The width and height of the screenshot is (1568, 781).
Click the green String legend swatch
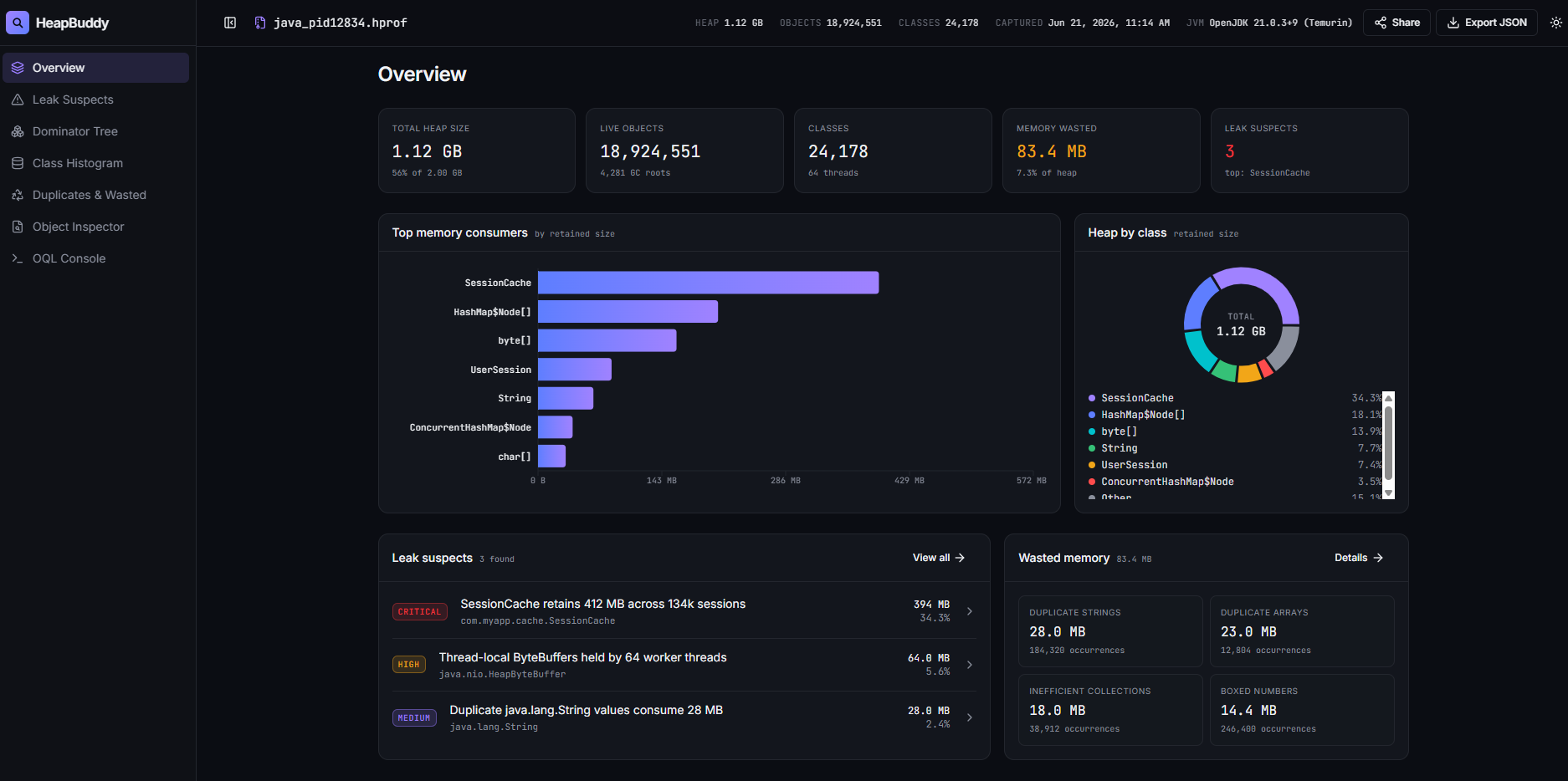1092,448
